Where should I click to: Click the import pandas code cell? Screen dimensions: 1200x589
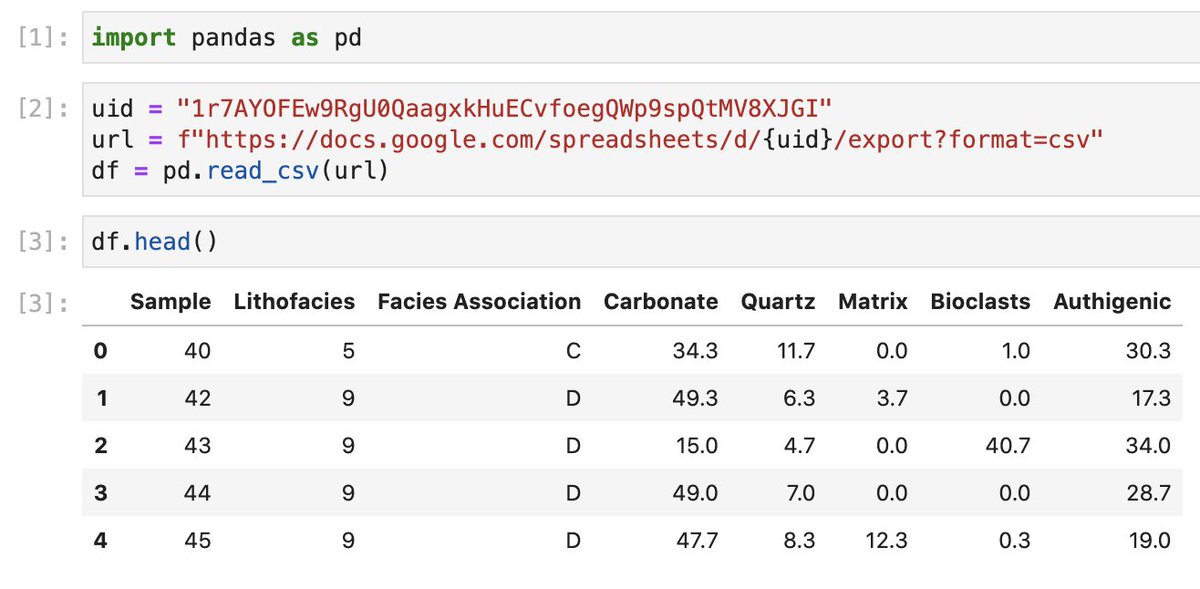pyautogui.click(x=640, y=38)
